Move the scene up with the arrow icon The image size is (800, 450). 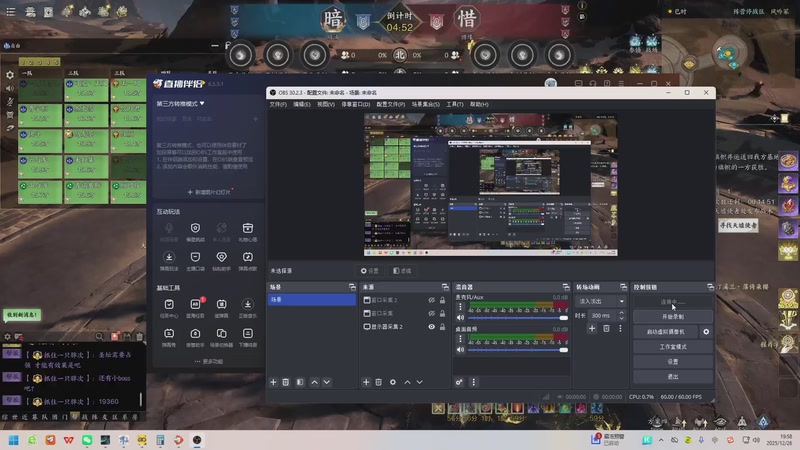coord(314,382)
